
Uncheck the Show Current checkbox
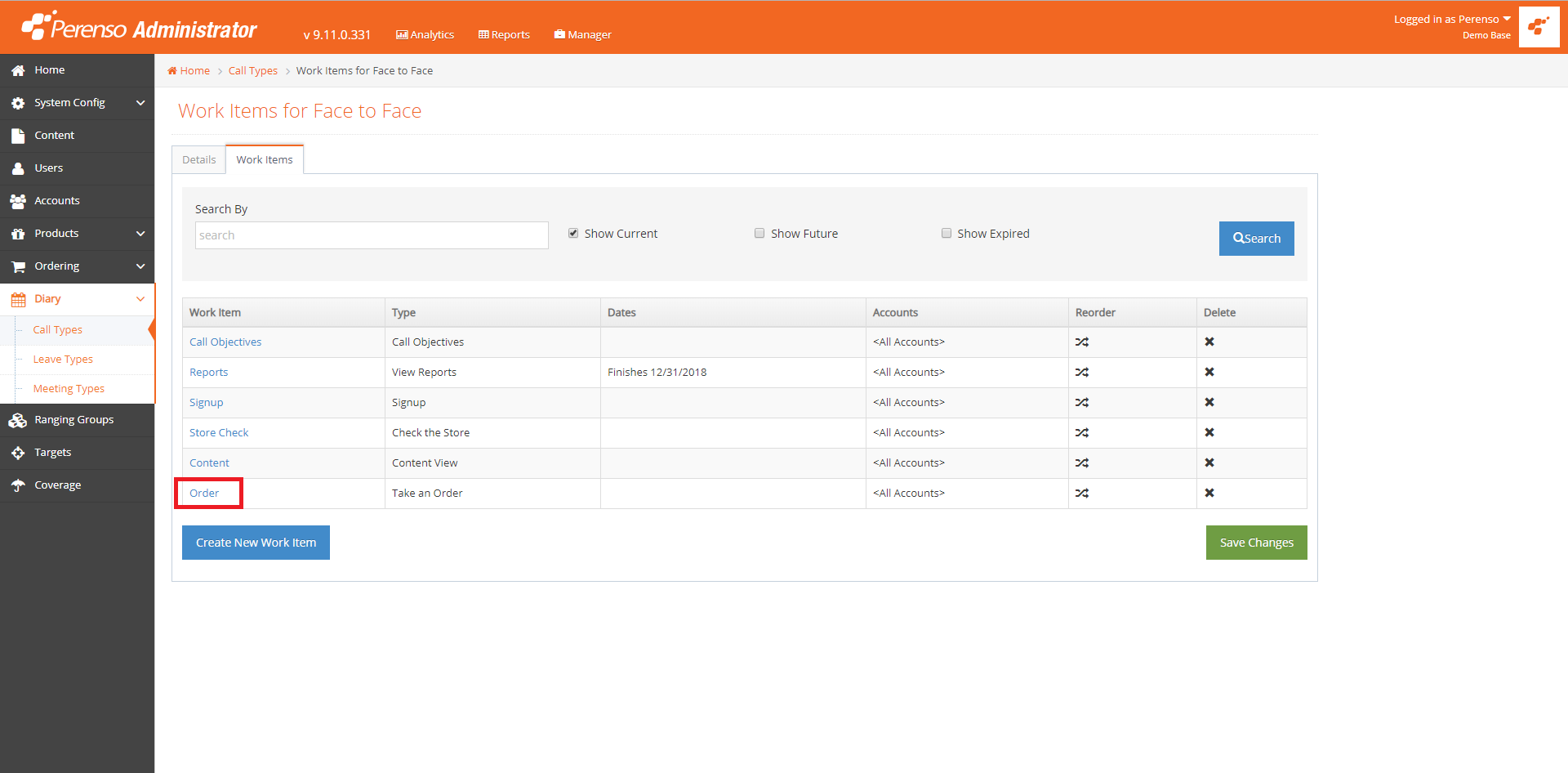[573, 233]
